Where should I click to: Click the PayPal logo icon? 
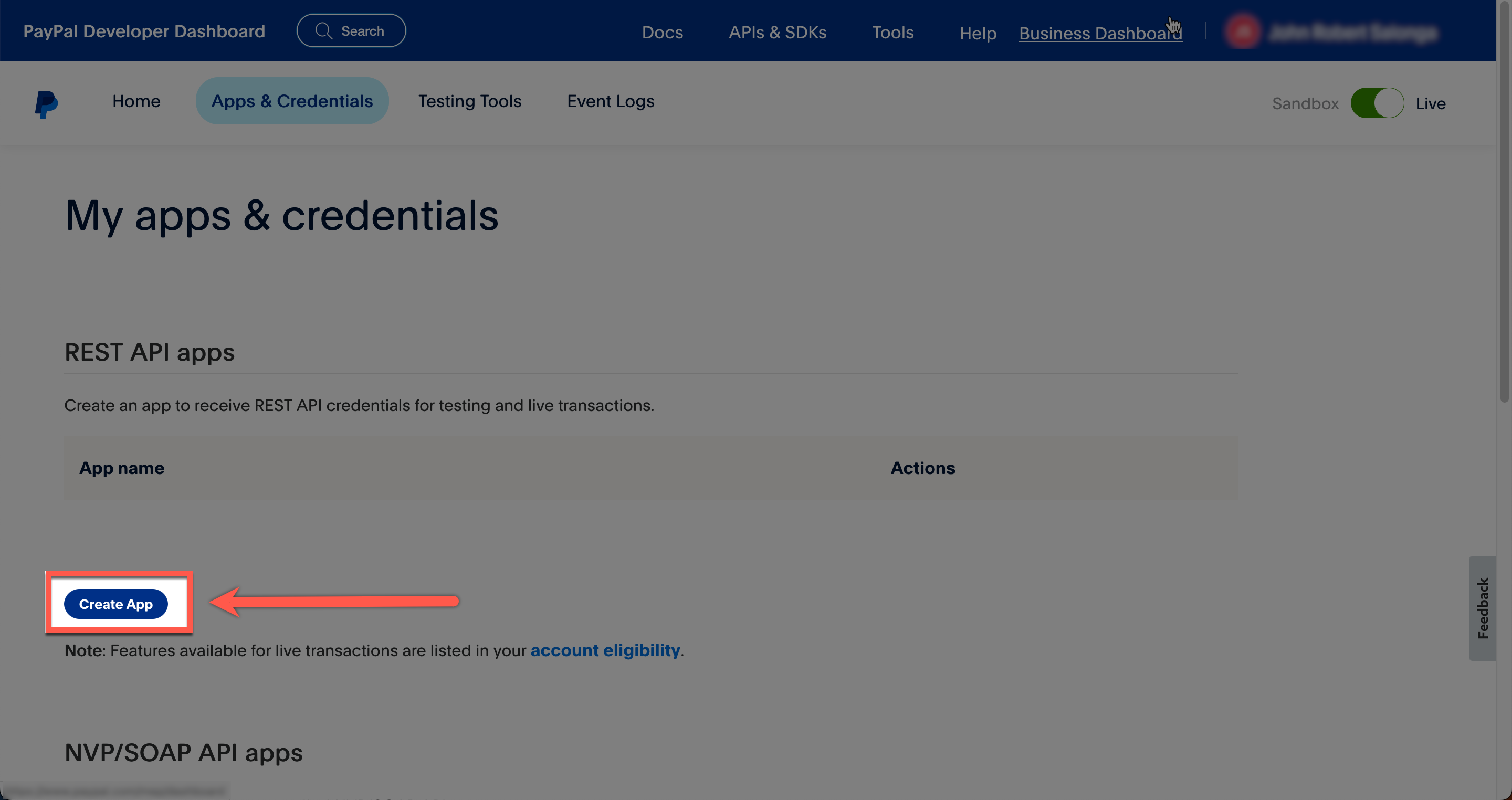[x=46, y=104]
